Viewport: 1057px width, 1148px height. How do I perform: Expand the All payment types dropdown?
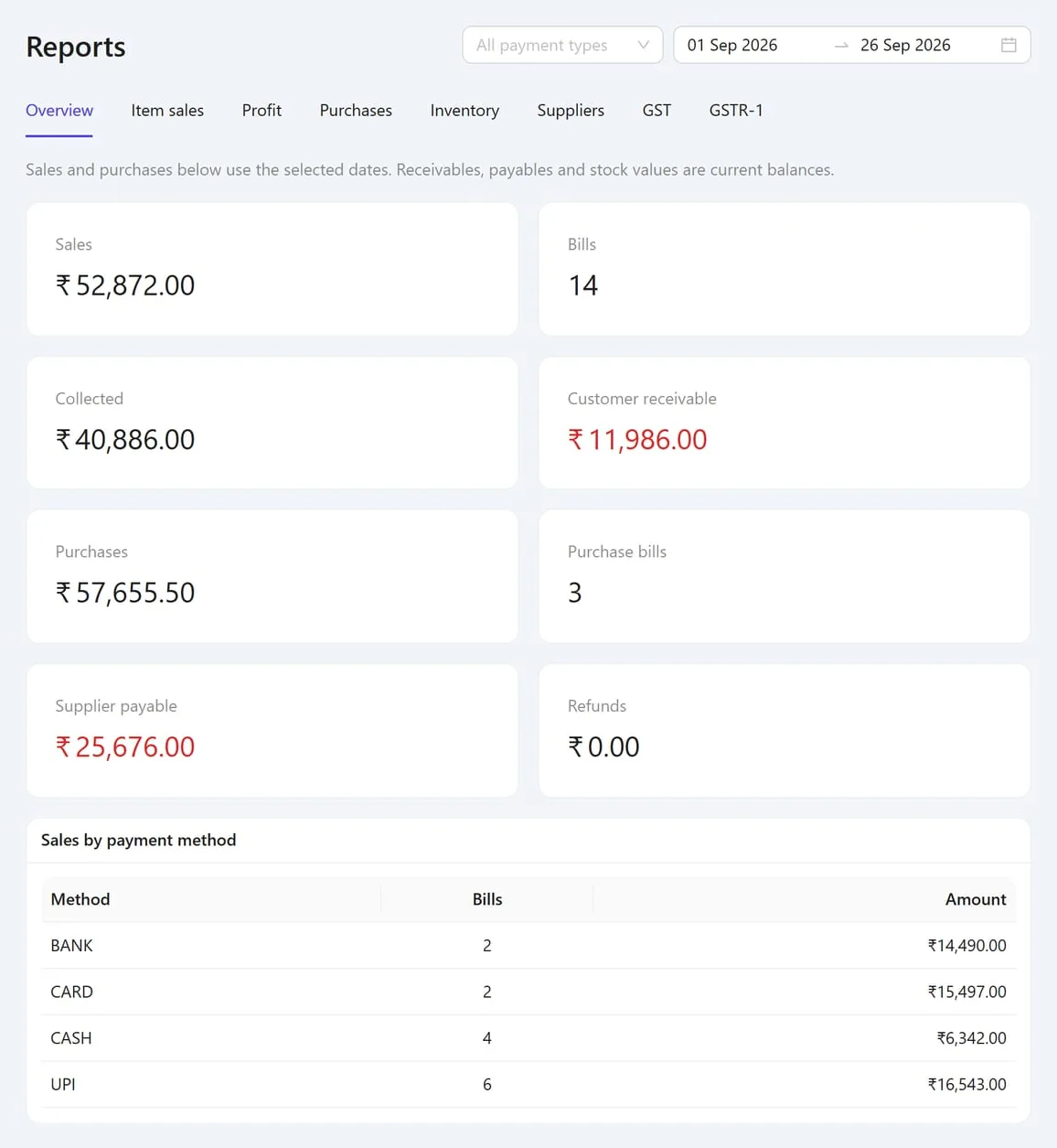click(x=562, y=45)
